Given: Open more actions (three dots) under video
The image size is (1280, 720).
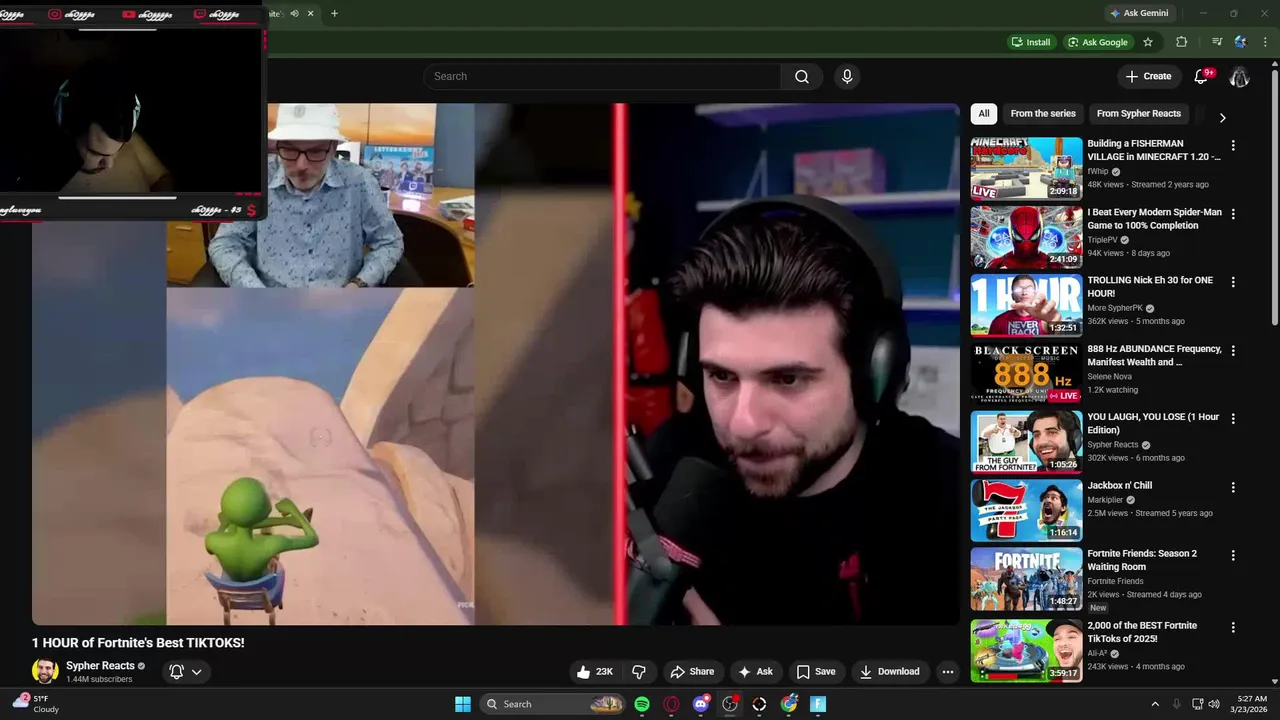Looking at the screenshot, I should coord(948,672).
